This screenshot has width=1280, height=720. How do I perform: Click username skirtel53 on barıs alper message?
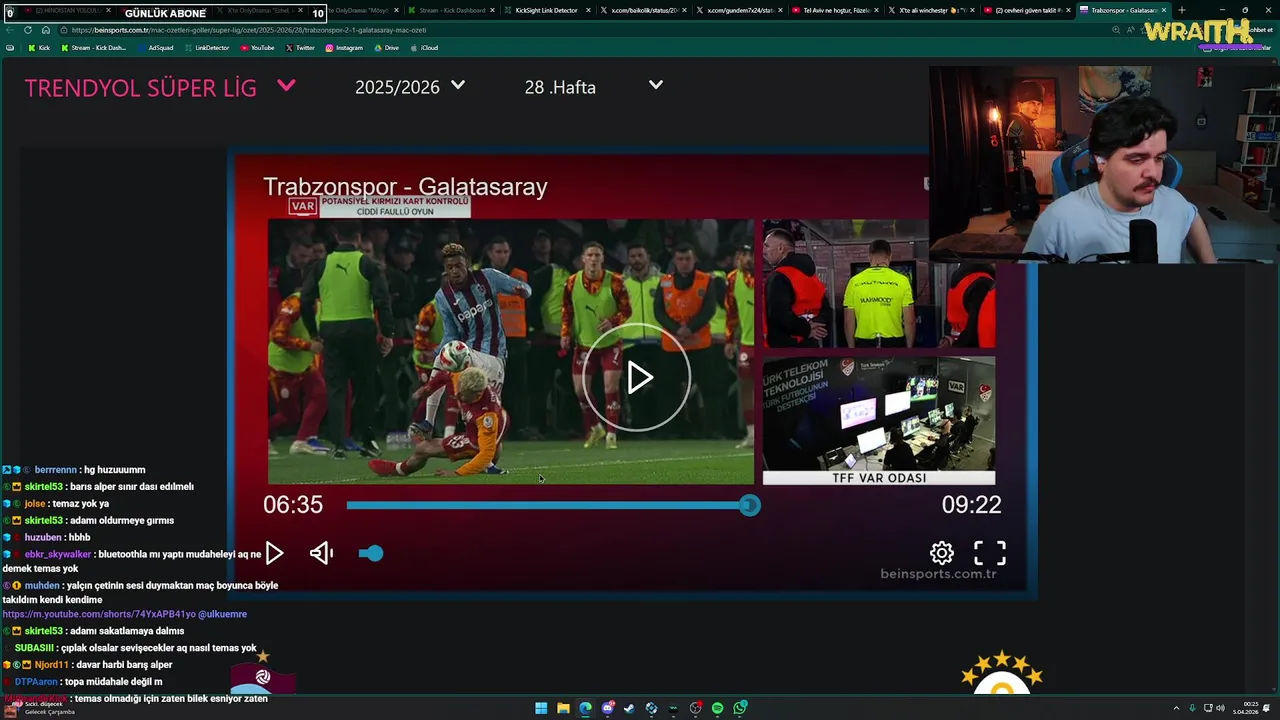(44, 486)
